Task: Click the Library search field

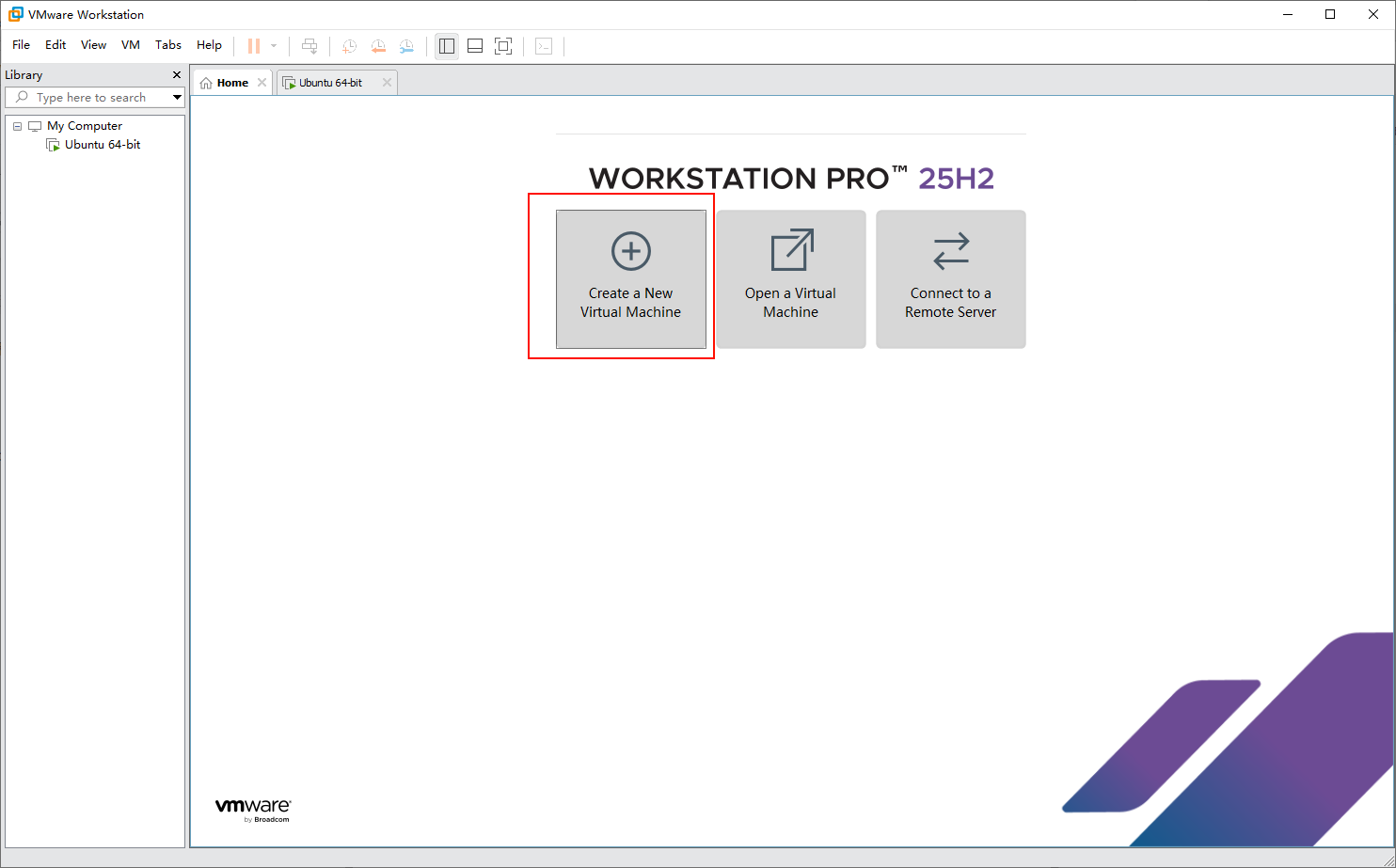Action: 94,97
